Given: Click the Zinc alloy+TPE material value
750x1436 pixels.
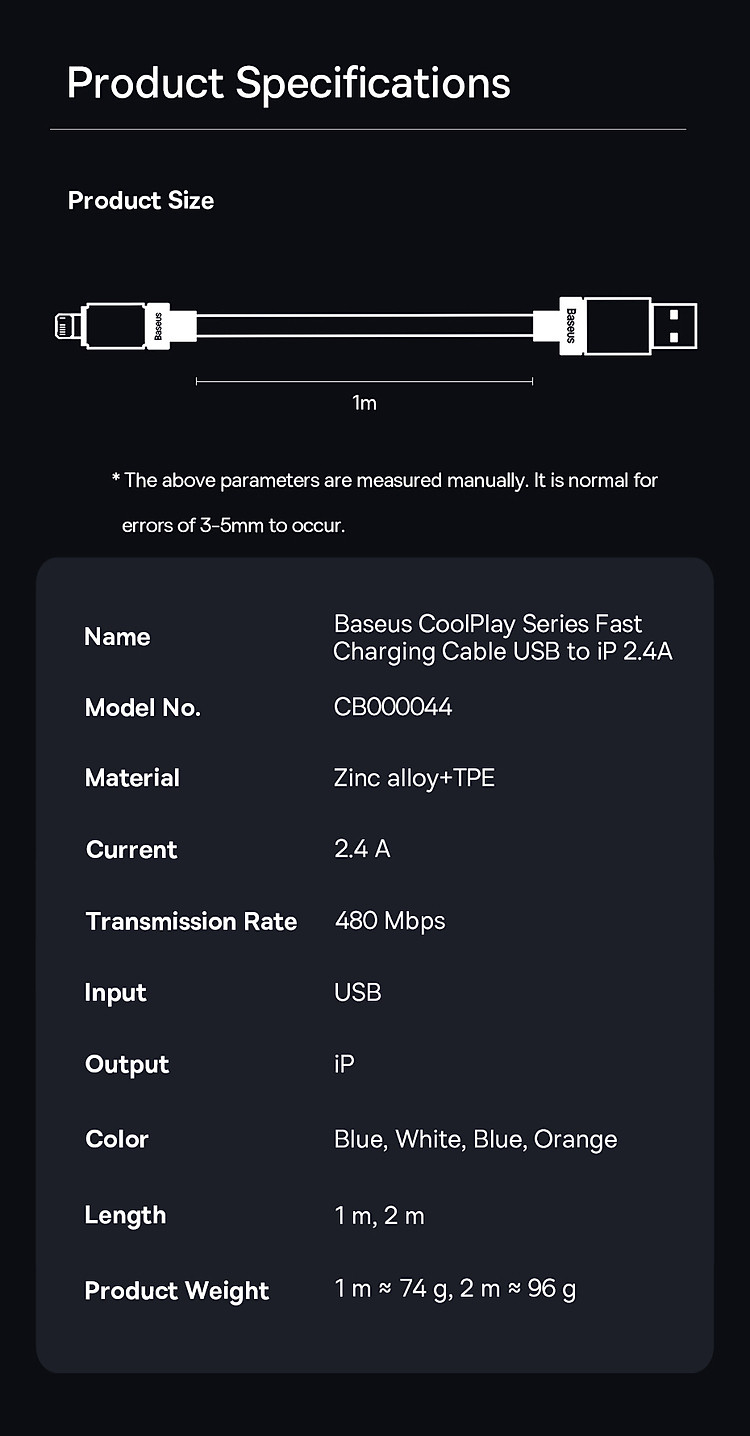Looking at the screenshot, I should click(x=414, y=778).
